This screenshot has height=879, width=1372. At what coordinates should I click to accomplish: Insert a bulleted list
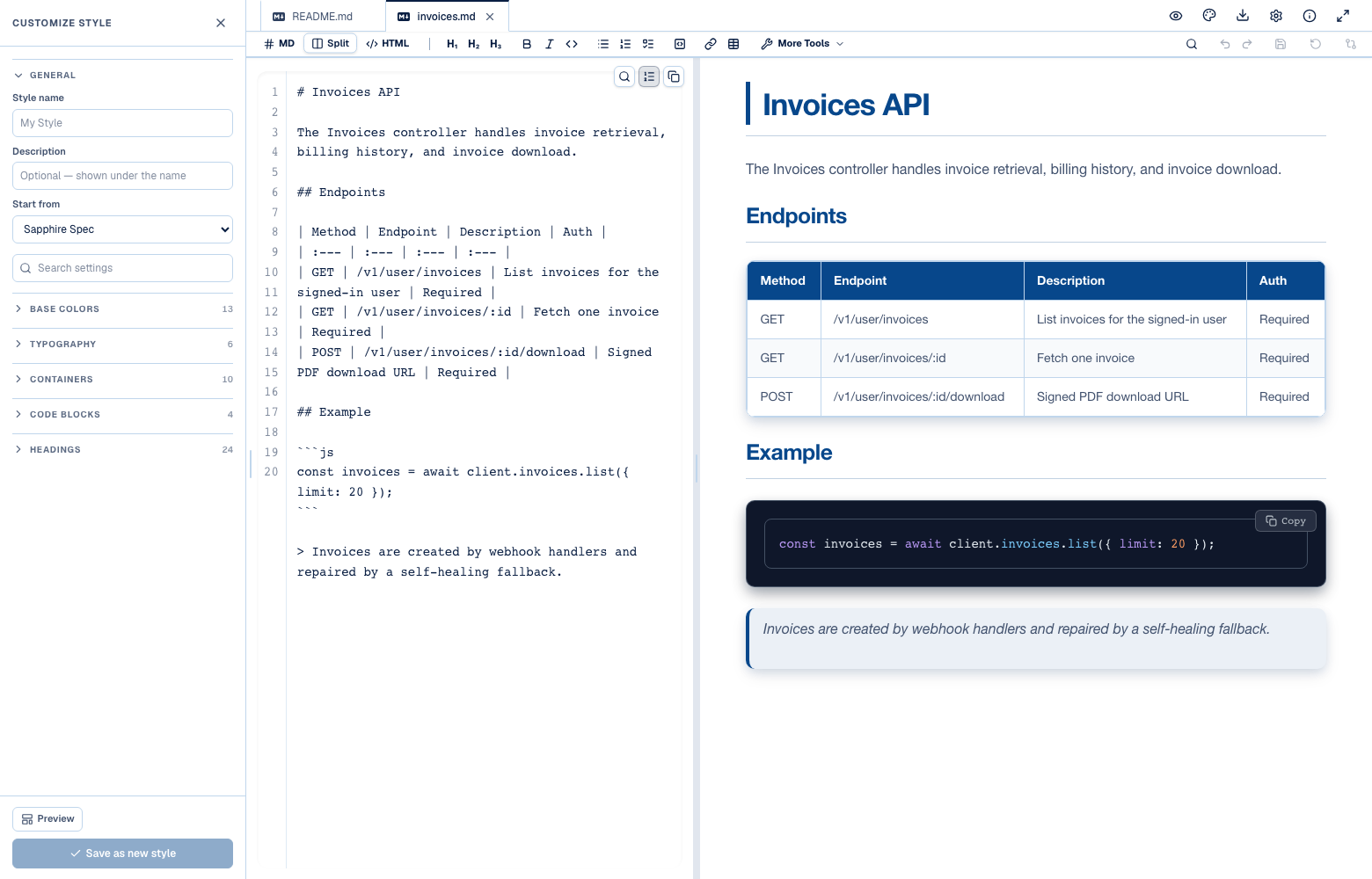tap(603, 44)
